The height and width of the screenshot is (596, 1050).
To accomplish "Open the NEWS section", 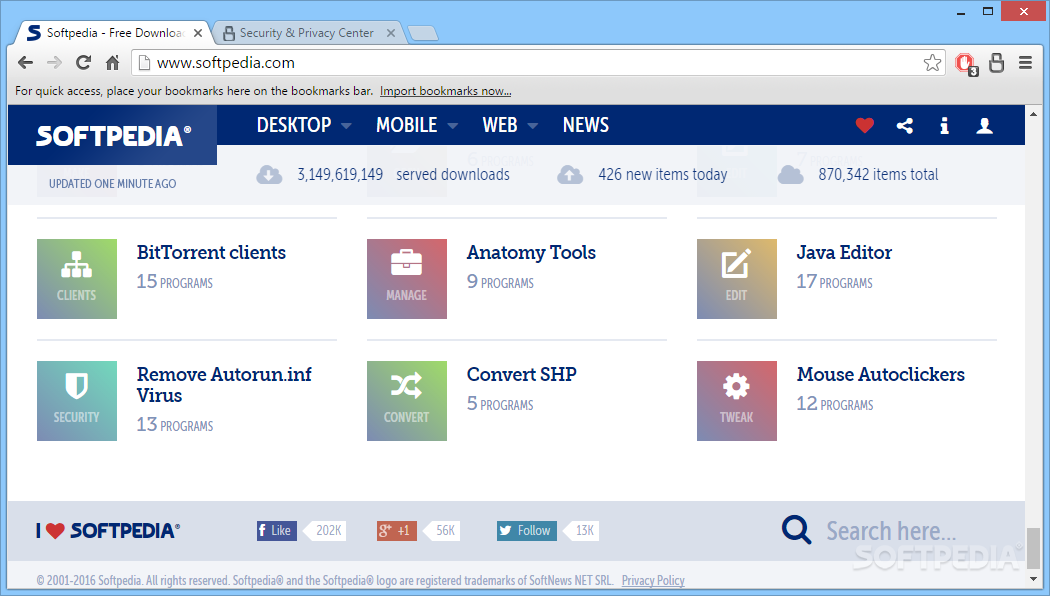I will coord(586,125).
